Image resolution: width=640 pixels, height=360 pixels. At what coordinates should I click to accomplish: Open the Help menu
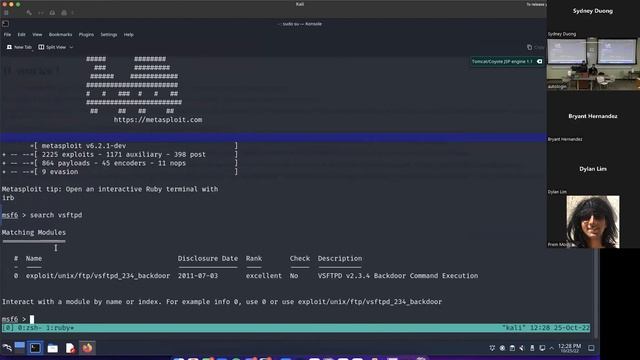(x=129, y=35)
